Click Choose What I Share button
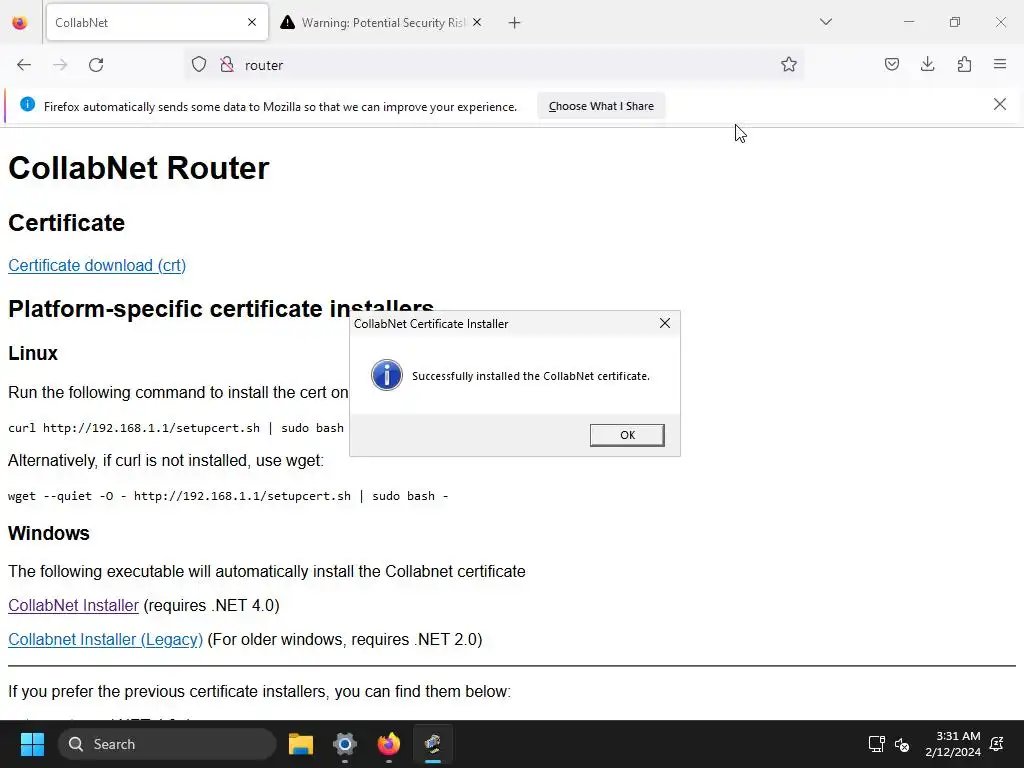The height and width of the screenshot is (768, 1024). click(x=601, y=106)
